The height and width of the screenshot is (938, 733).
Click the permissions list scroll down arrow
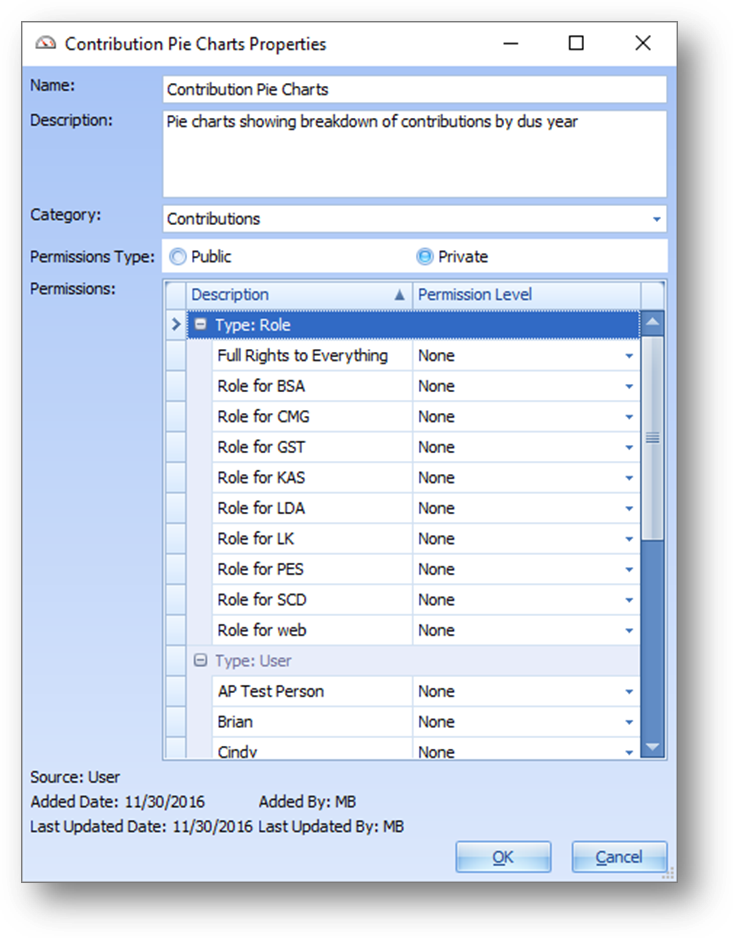[652, 746]
